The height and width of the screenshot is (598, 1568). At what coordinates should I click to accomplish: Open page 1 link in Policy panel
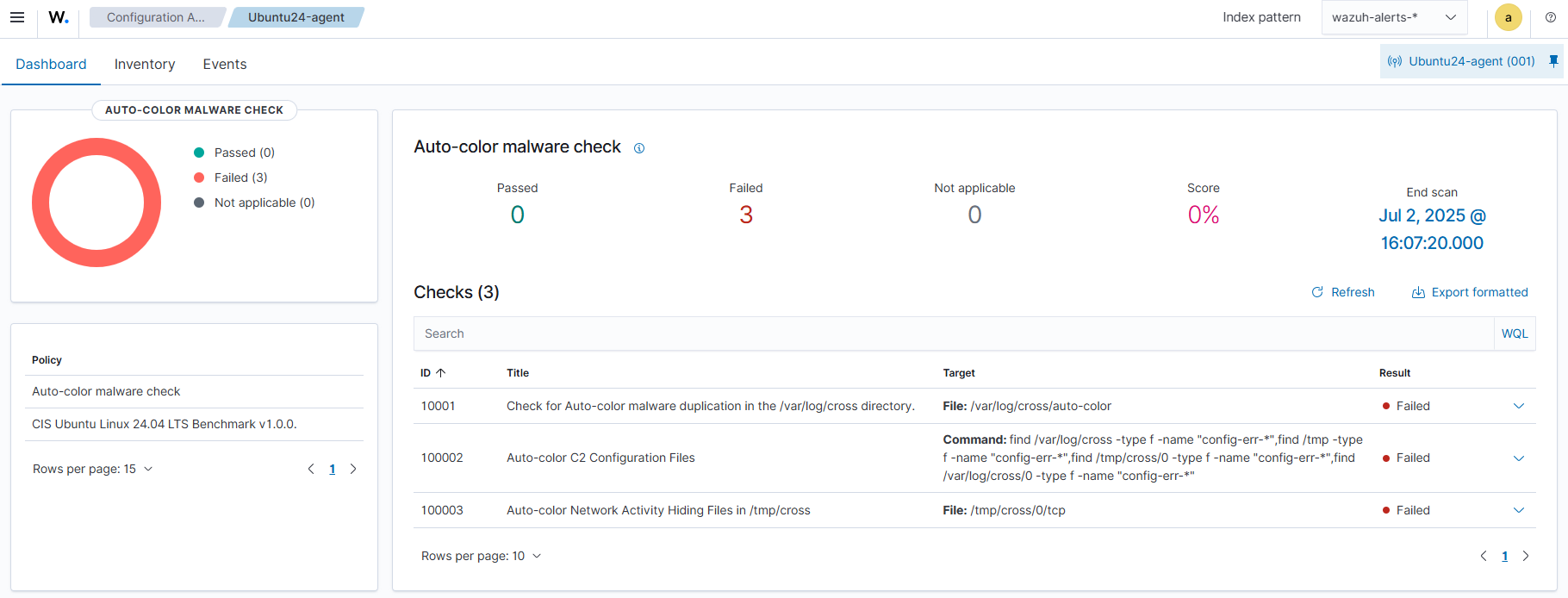coord(333,469)
